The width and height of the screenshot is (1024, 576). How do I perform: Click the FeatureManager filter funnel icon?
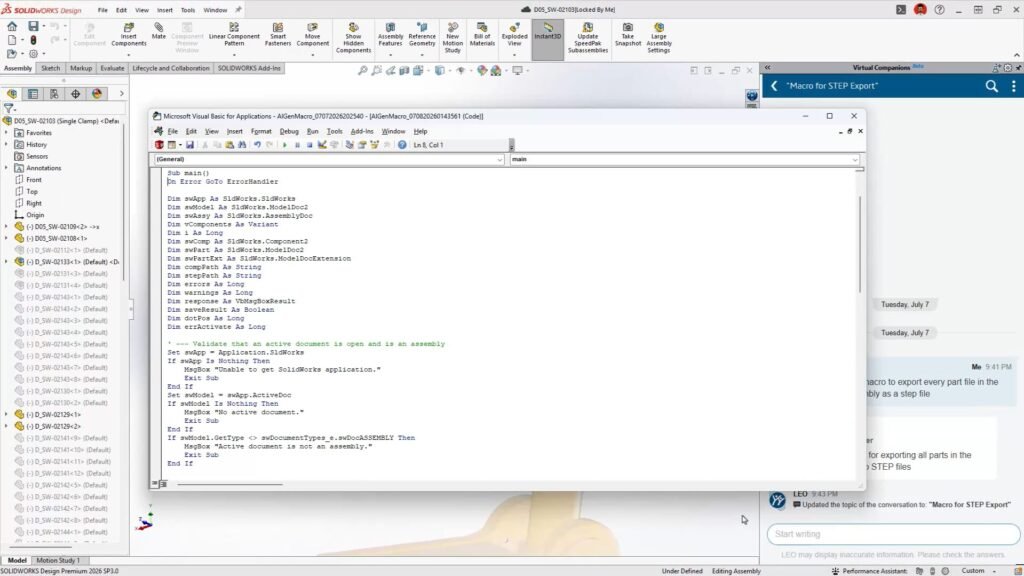point(8,108)
